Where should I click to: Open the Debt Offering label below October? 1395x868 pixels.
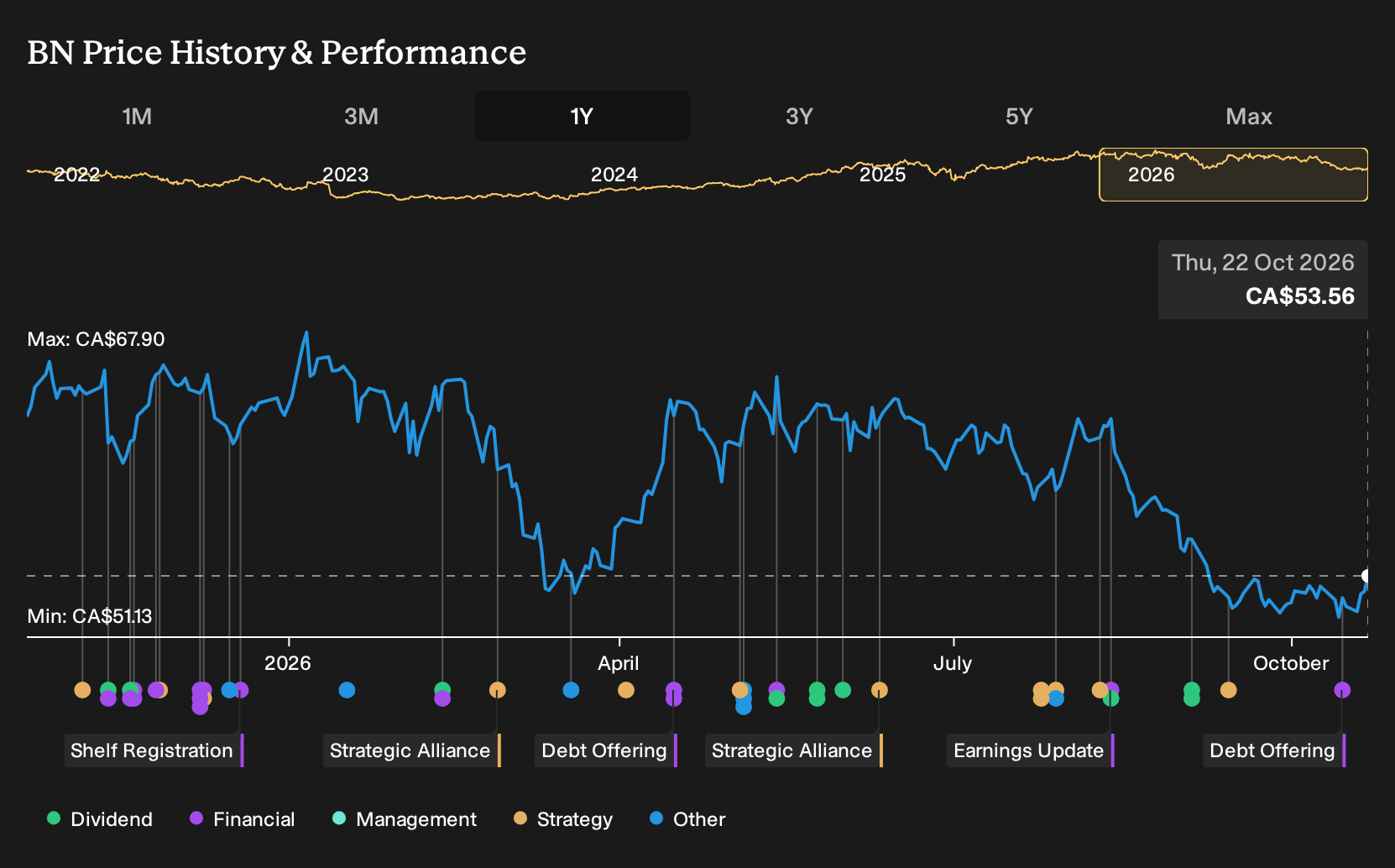coord(1273,750)
